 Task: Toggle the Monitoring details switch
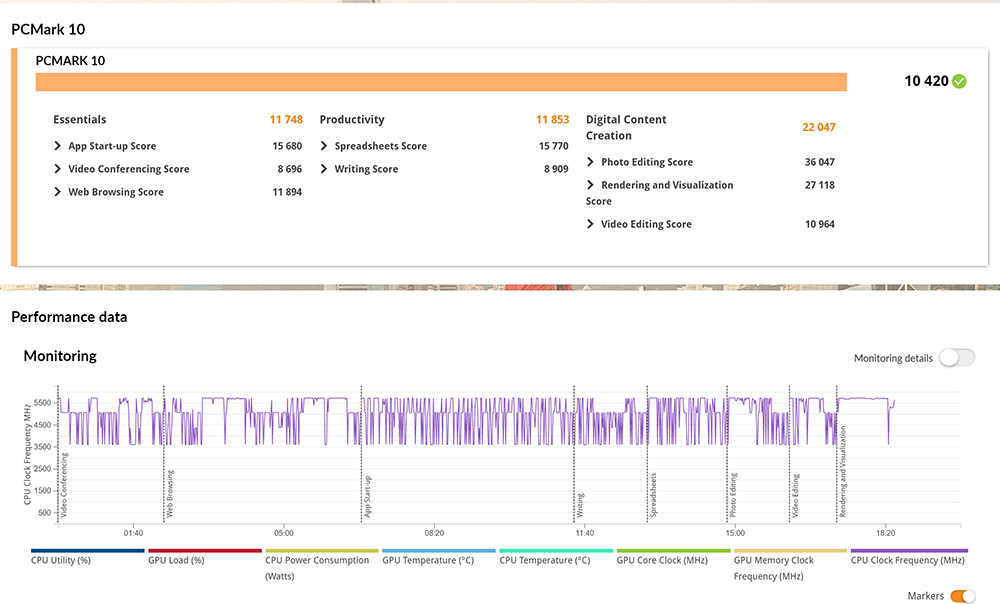coord(956,358)
